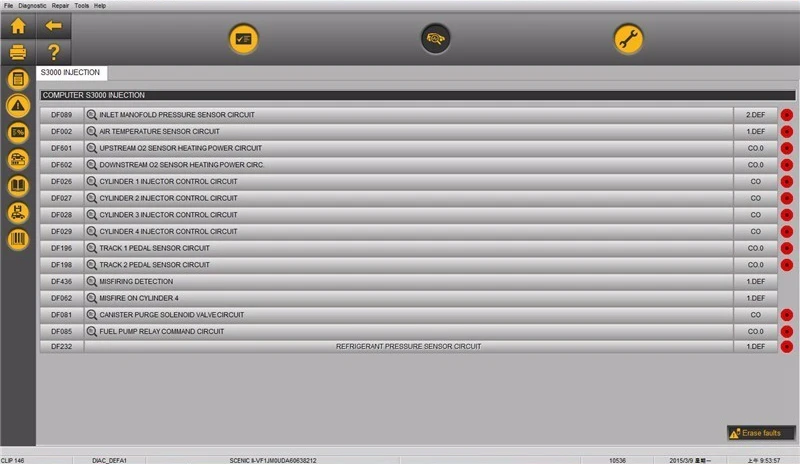The height and width of the screenshot is (464, 800).
Task: Open help with the question mark icon
Action: point(54,52)
